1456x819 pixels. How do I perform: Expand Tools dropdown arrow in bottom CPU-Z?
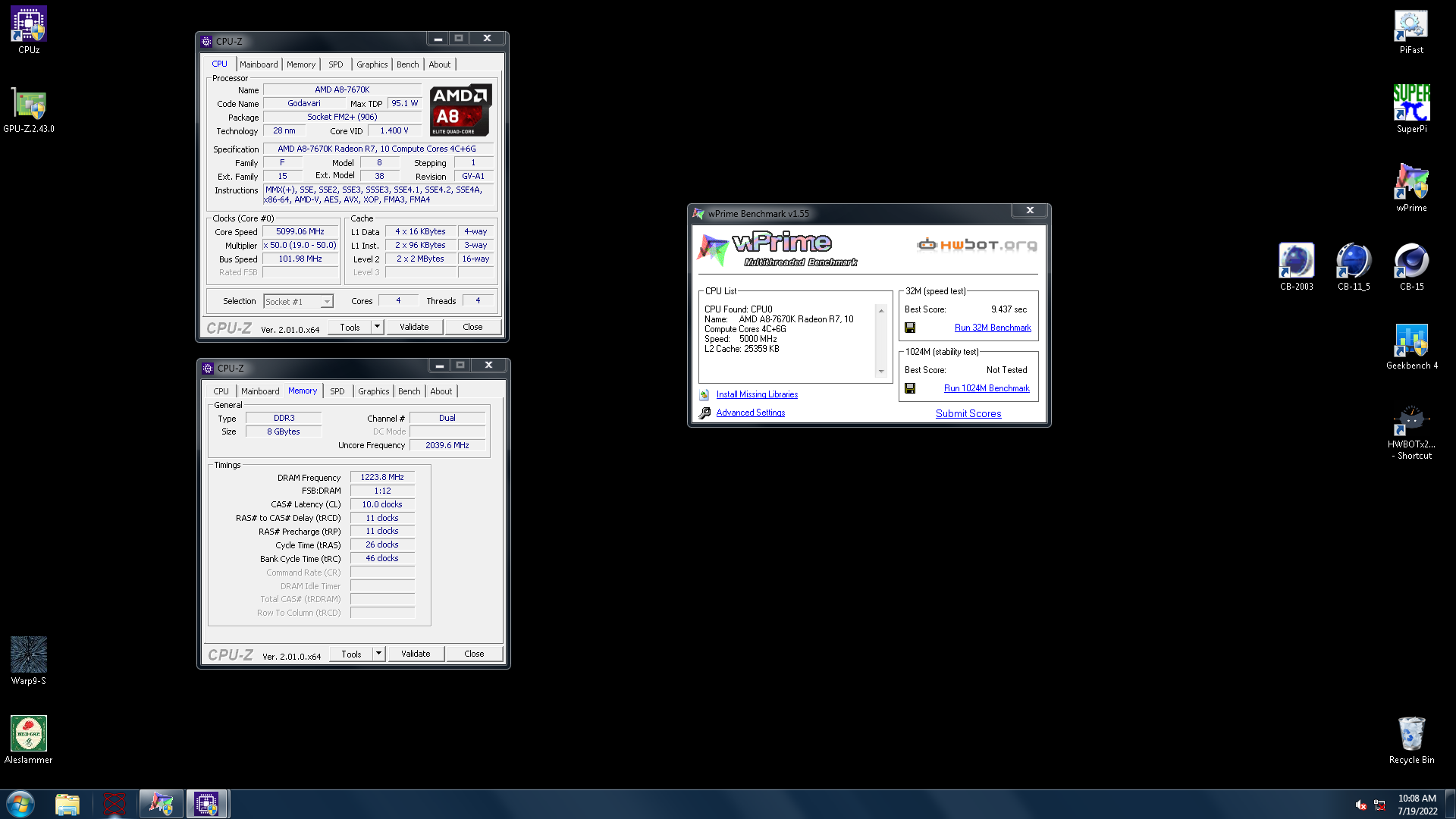click(378, 654)
